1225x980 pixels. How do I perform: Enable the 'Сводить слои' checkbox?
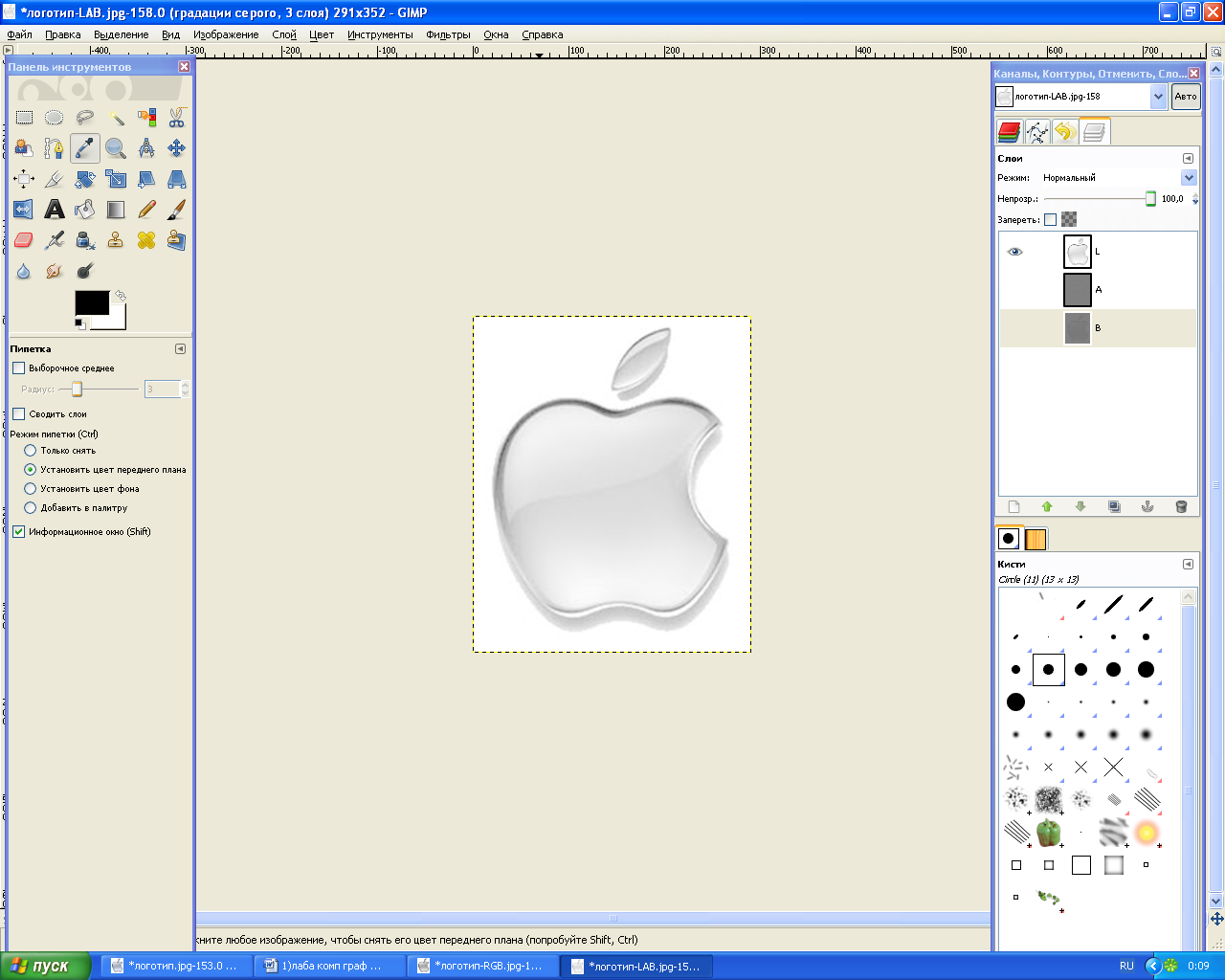18,413
